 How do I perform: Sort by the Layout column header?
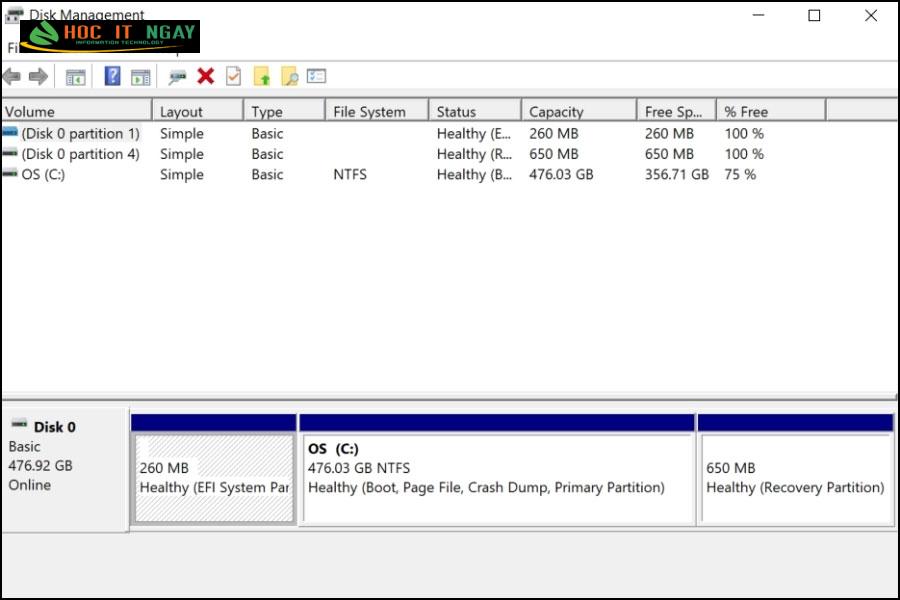[198, 111]
